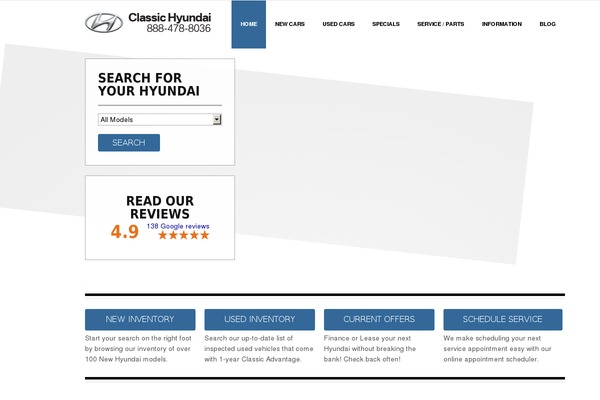600x400 pixels.
Task: Click the Used Inventory button
Action: tap(259, 319)
